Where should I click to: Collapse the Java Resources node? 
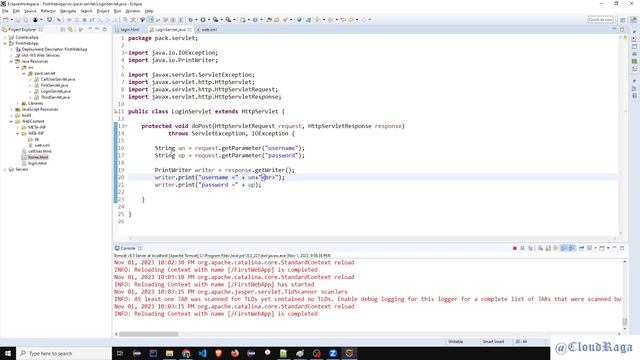[11, 61]
